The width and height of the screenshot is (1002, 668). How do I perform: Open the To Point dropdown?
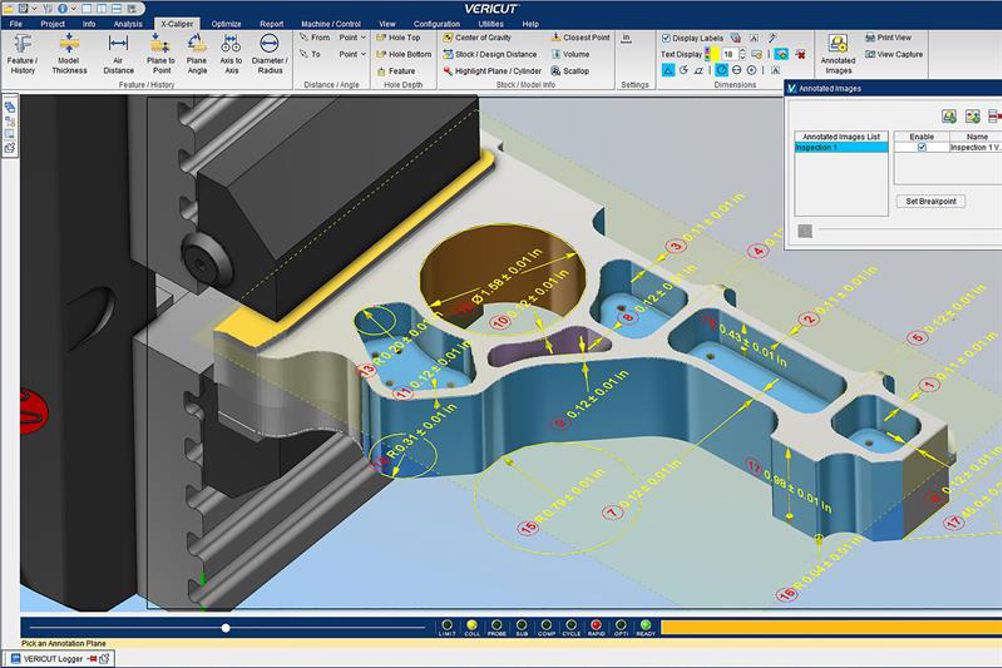click(x=352, y=54)
